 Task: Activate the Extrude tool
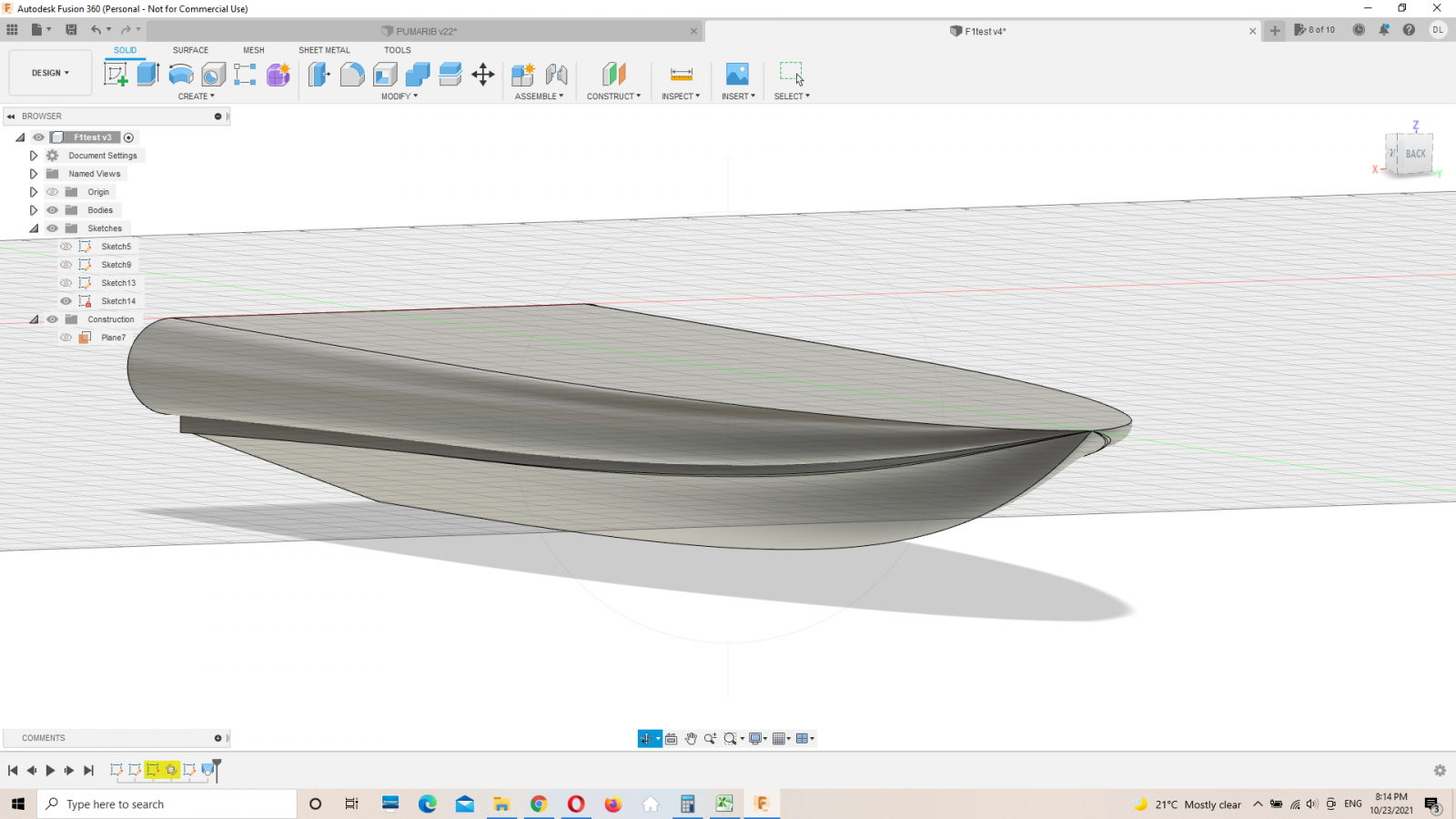148,75
